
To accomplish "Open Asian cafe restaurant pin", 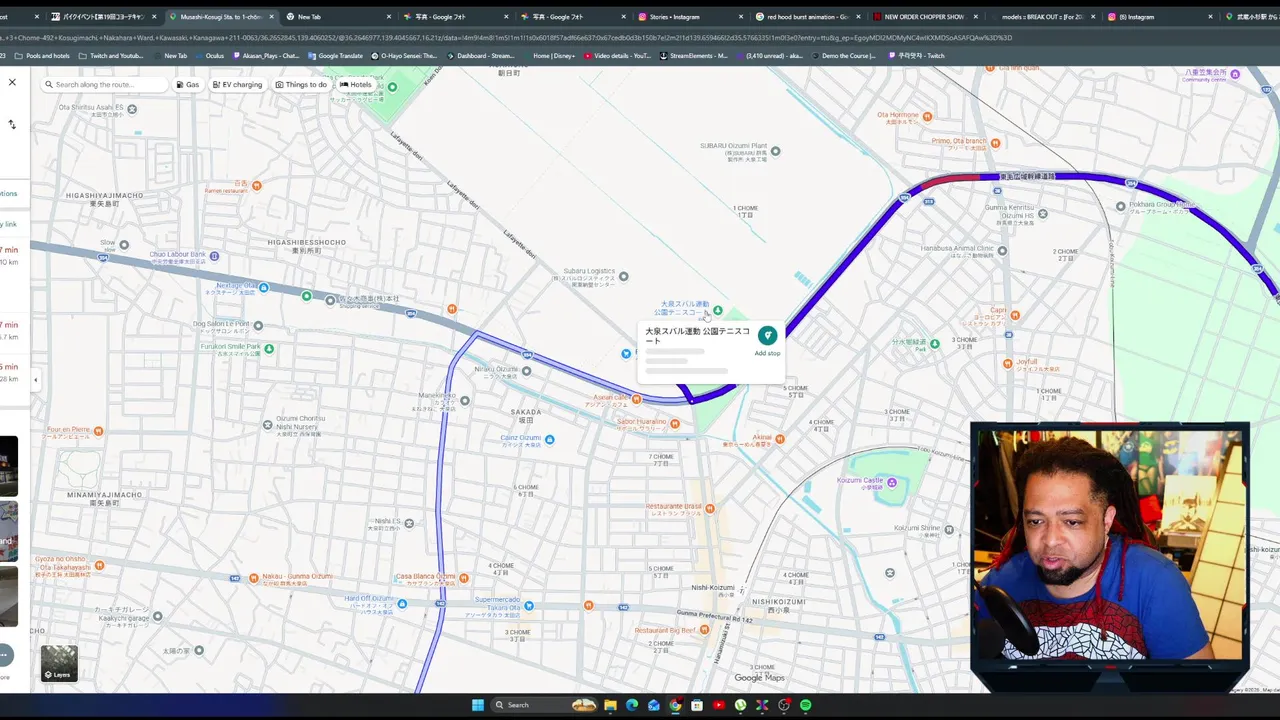I will point(636,398).
